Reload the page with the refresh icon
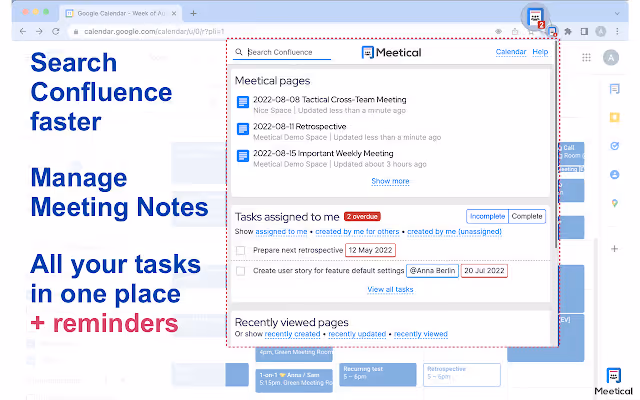The height and width of the screenshot is (400, 640). tap(56, 31)
